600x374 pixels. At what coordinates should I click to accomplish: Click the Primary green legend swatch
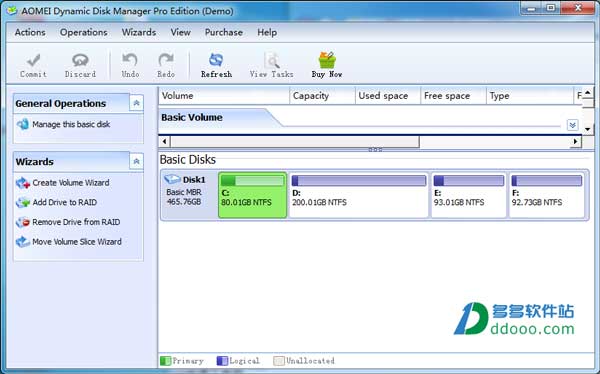click(165, 361)
